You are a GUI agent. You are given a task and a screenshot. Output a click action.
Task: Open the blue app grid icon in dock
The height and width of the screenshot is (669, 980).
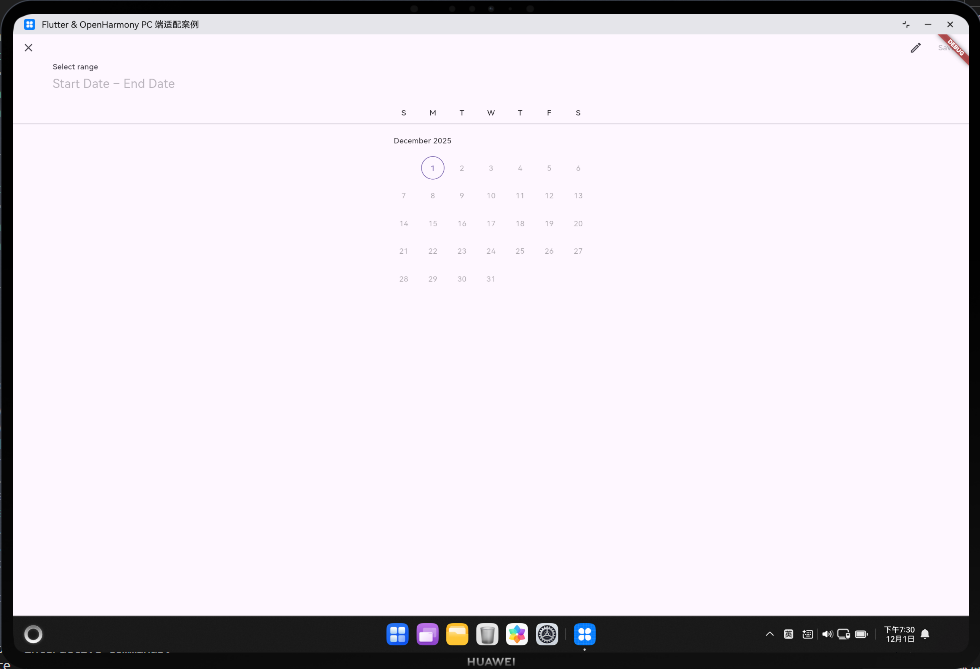click(x=398, y=635)
